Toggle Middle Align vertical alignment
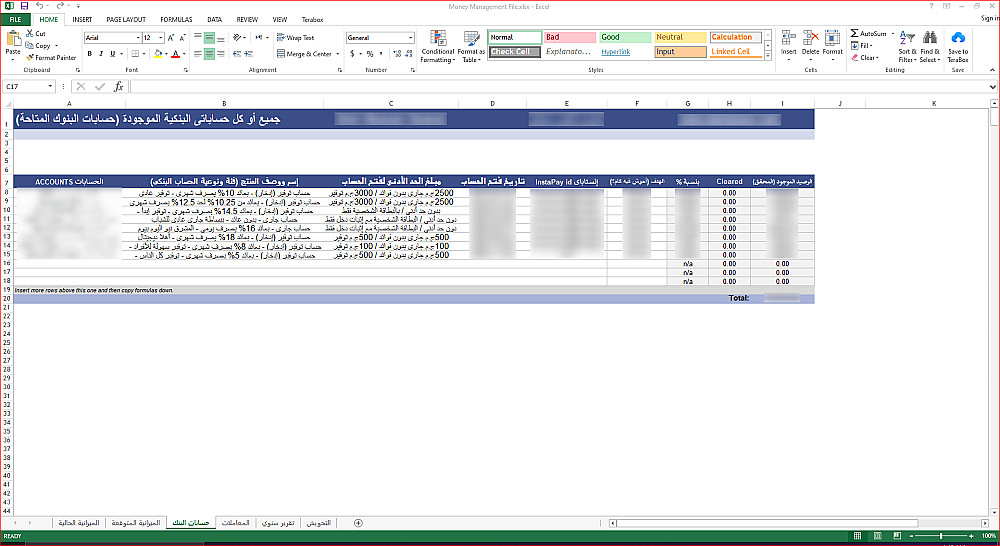This screenshot has width=1000, height=546. (x=209, y=38)
